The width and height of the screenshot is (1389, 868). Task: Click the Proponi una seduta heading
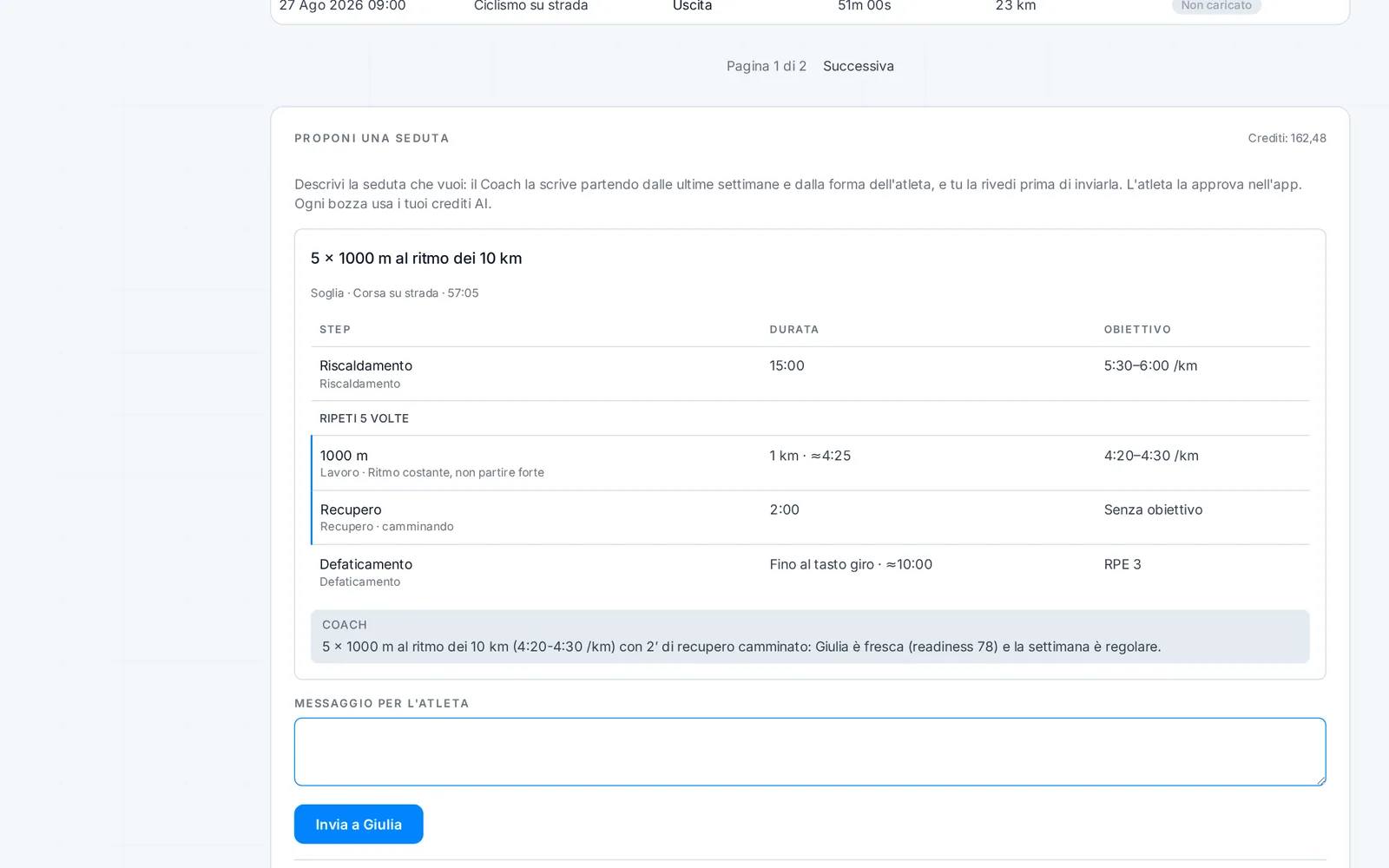tap(372, 138)
